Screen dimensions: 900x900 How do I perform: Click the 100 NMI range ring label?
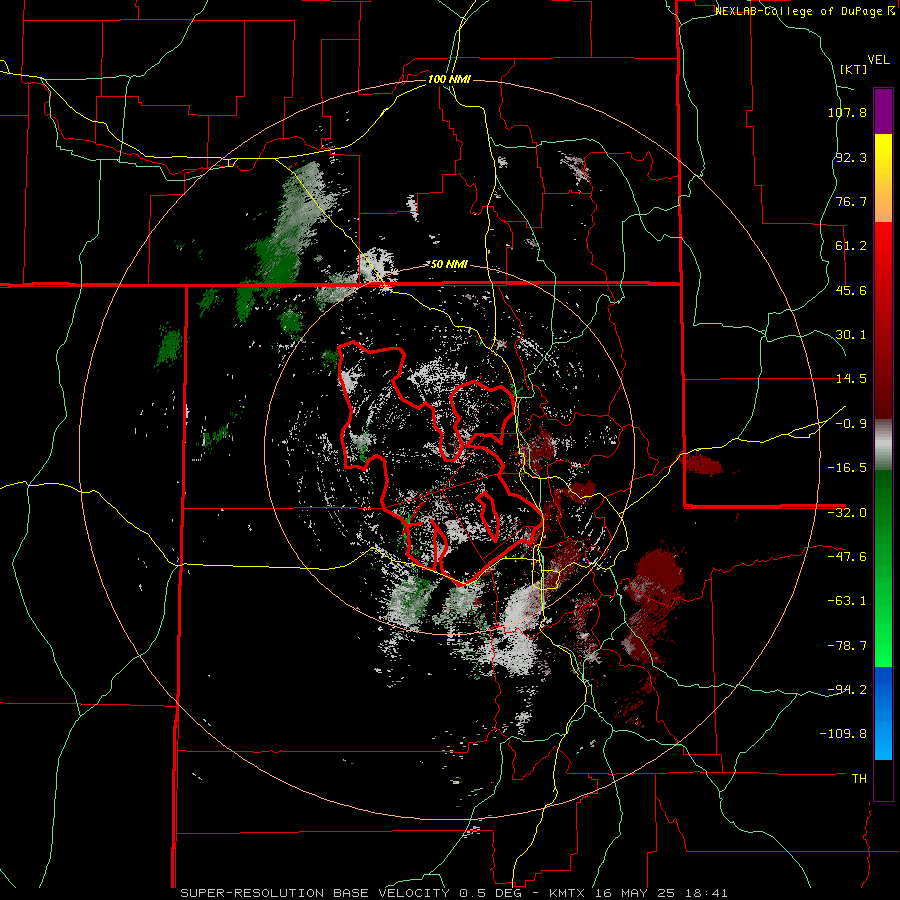tap(449, 79)
